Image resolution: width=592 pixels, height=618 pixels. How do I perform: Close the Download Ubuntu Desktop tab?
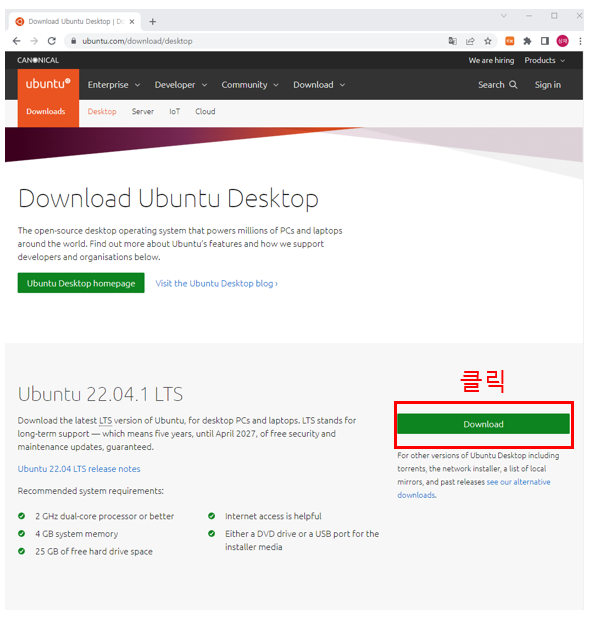132,22
